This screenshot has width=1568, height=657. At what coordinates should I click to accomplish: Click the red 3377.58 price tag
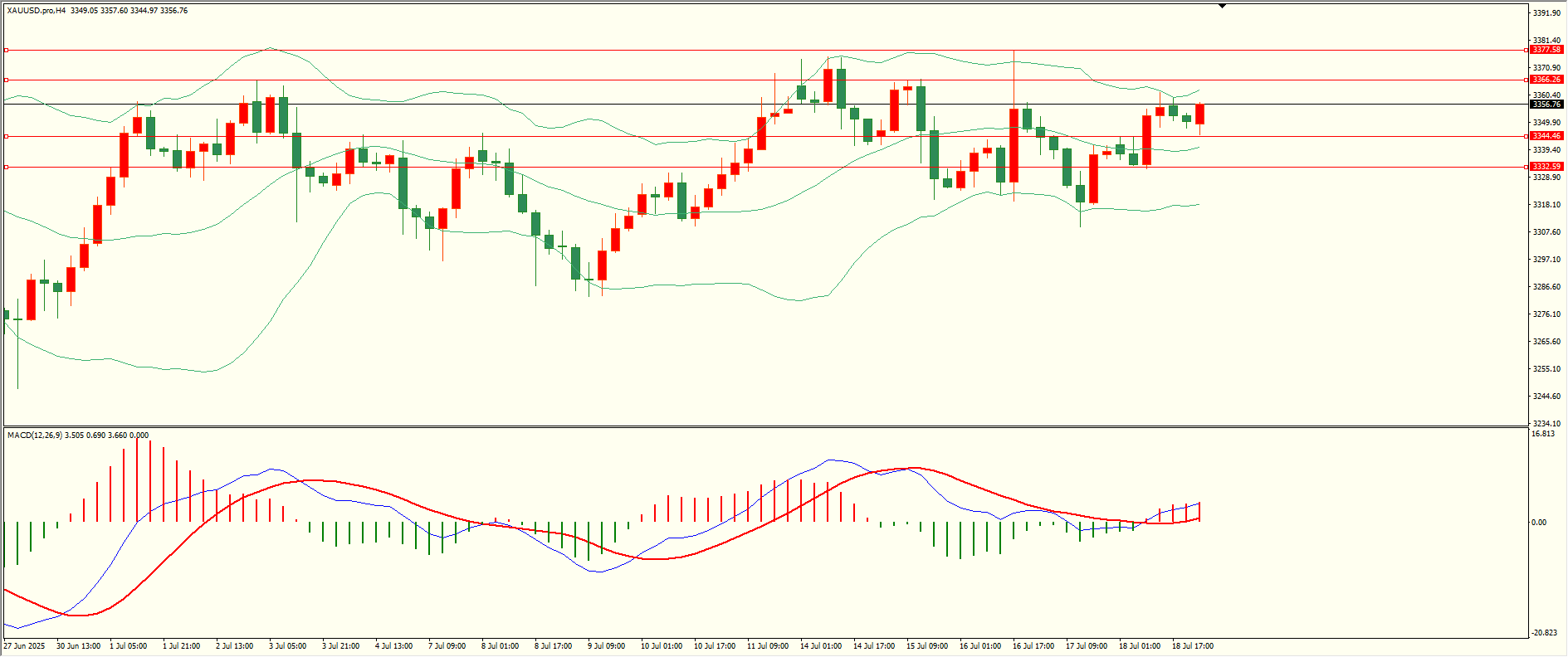tap(1546, 50)
